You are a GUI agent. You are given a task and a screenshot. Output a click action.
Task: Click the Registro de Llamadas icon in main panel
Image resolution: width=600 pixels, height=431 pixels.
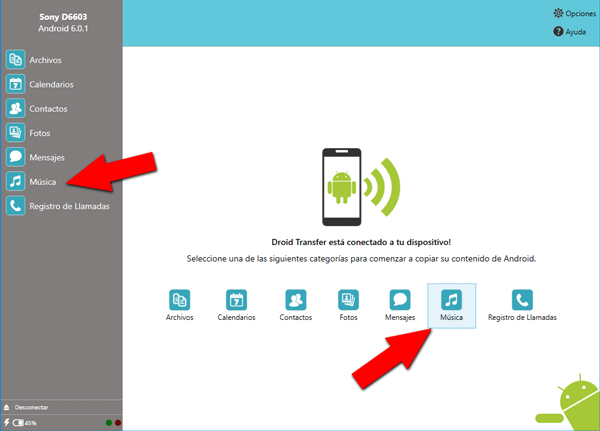coord(522,300)
